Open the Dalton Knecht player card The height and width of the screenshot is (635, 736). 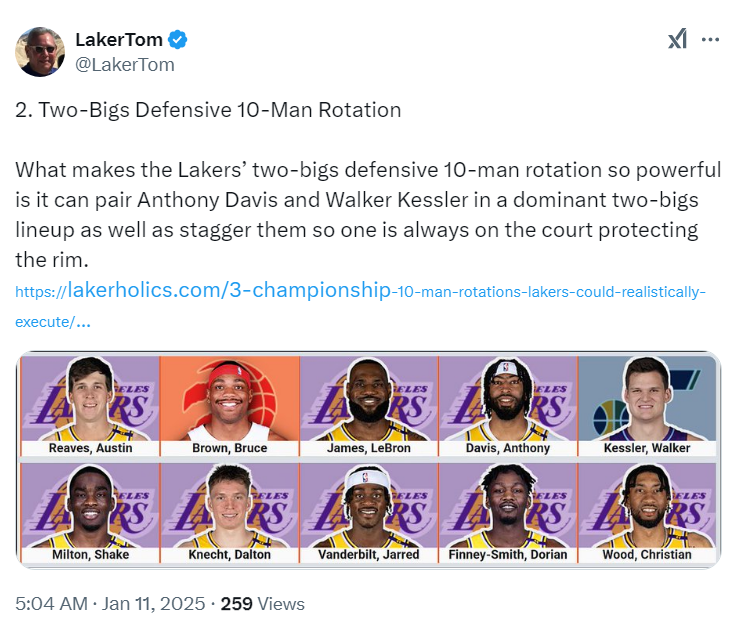tap(229, 512)
